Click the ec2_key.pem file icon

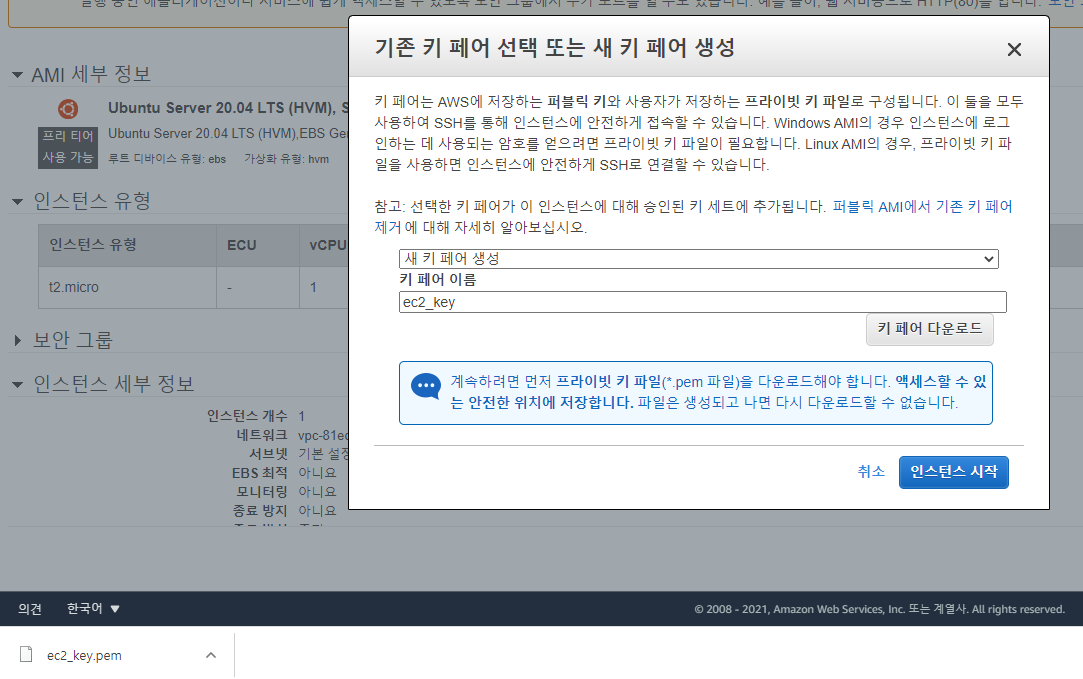26,654
